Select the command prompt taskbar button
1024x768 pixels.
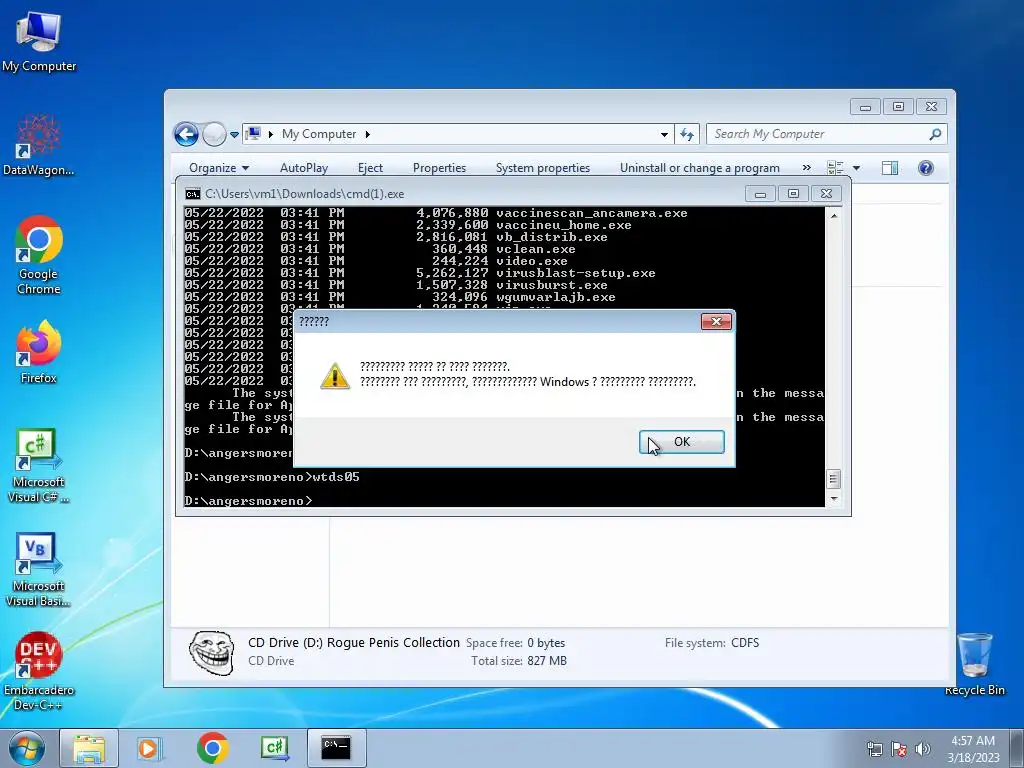(336, 748)
